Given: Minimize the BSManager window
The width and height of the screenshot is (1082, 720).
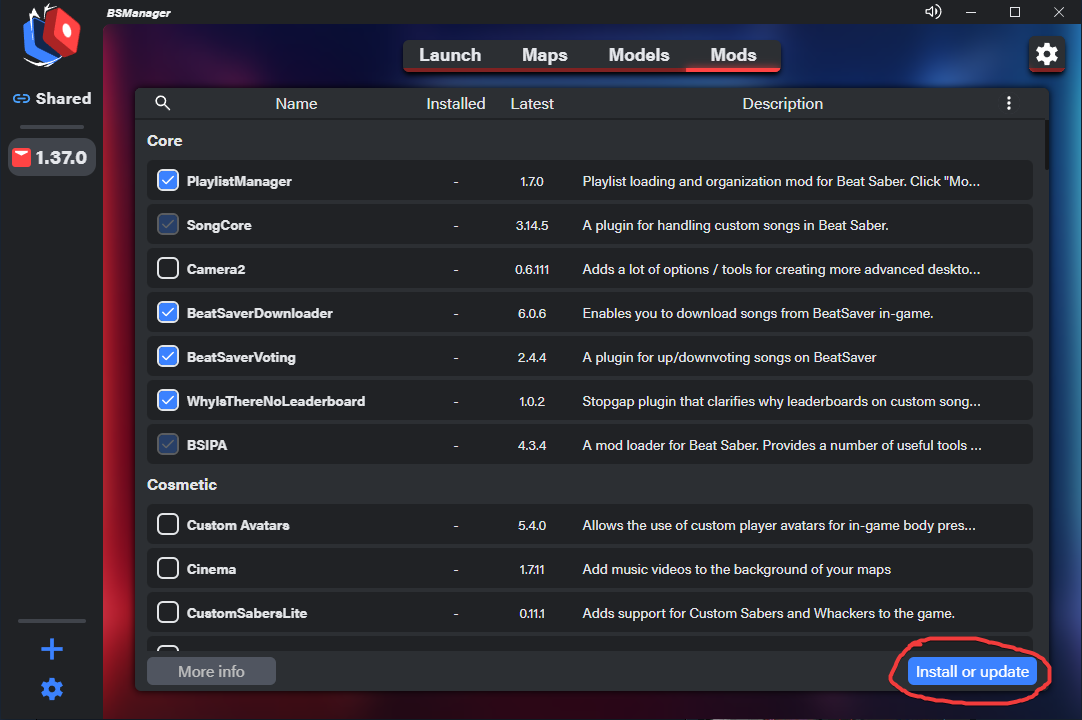Looking at the screenshot, I should pyautogui.click(x=971, y=12).
